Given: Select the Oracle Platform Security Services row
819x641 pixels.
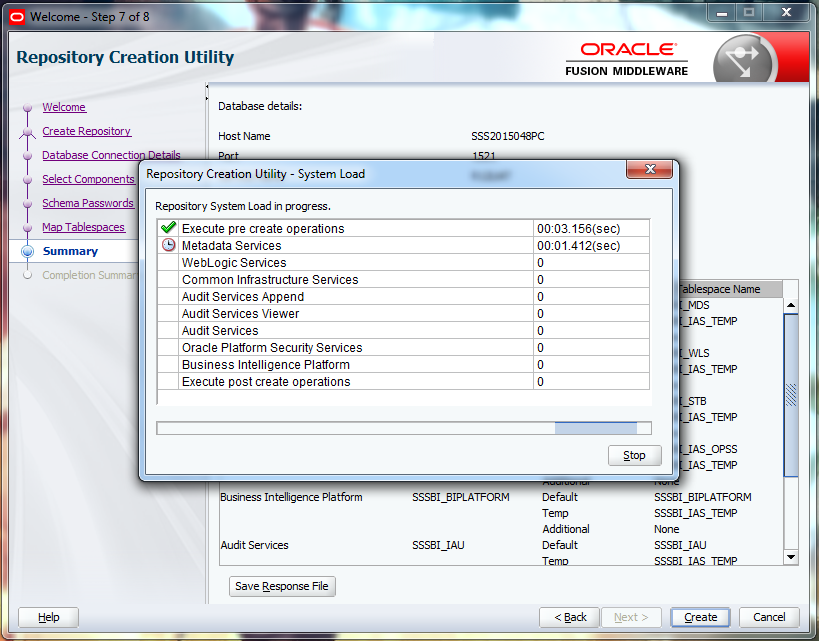Looking at the screenshot, I should pyautogui.click(x=403, y=347).
